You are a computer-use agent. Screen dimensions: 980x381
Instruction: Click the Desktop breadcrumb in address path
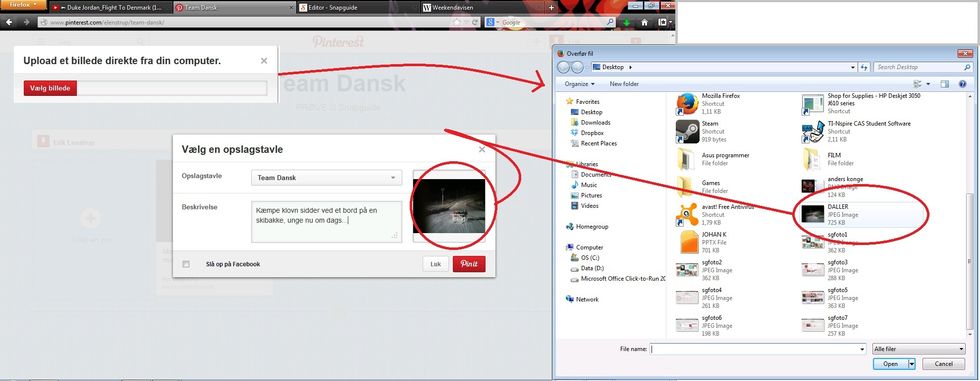click(612, 67)
